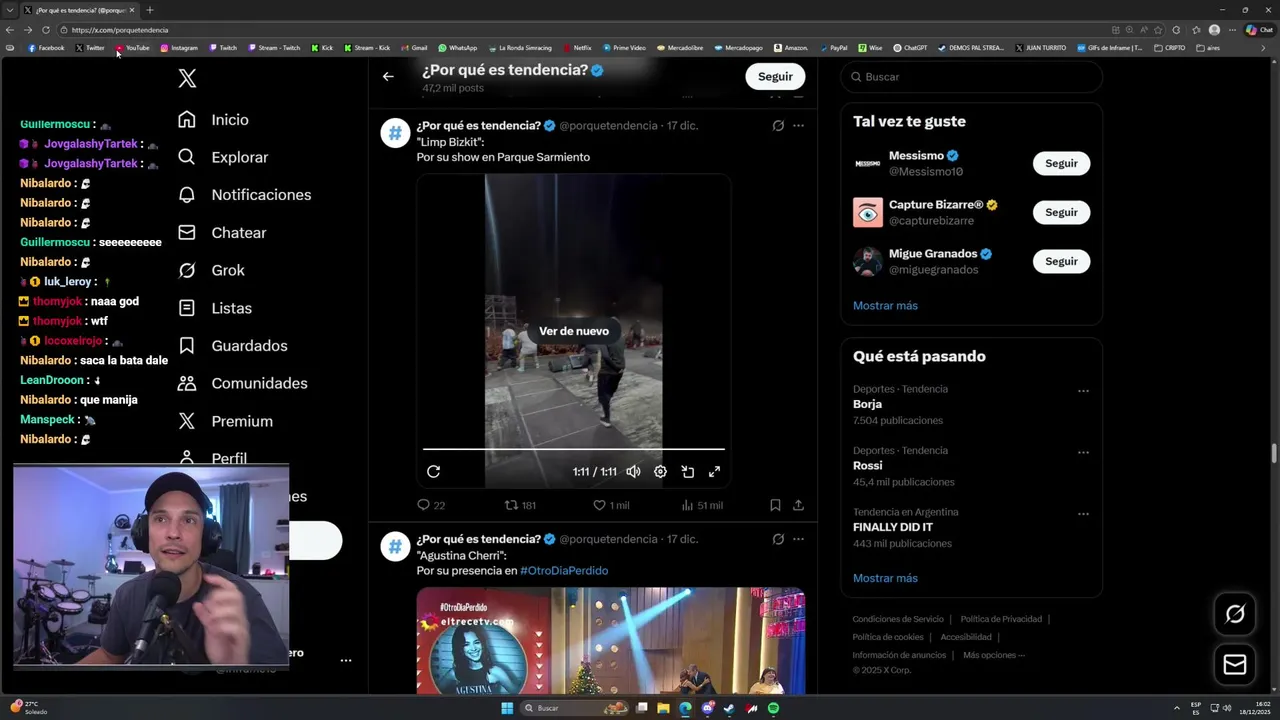Open Grok in the sidebar
The width and height of the screenshot is (1280, 720).
[210, 270]
